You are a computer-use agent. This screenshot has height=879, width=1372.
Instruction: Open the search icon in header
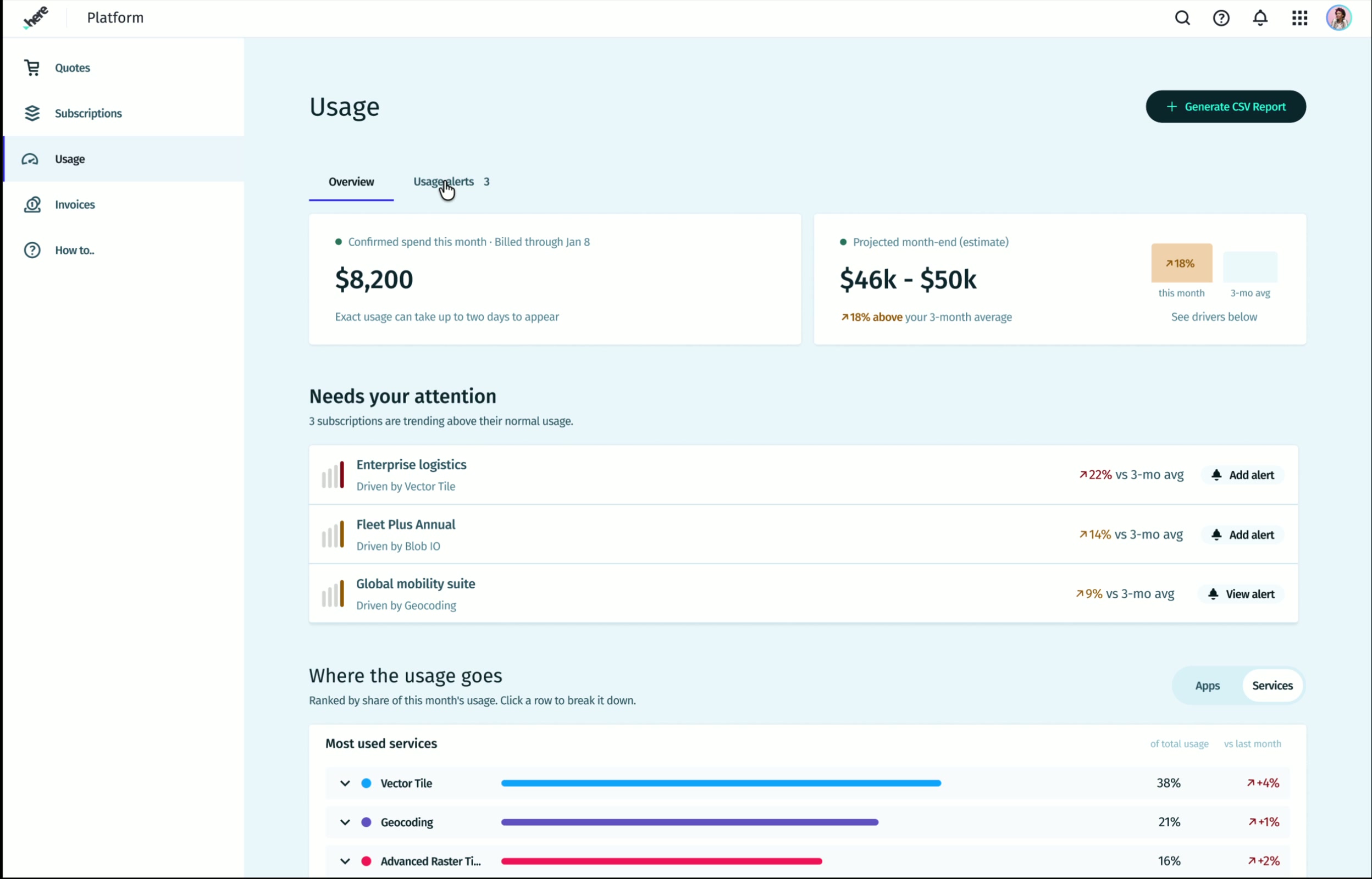click(1182, 18)
